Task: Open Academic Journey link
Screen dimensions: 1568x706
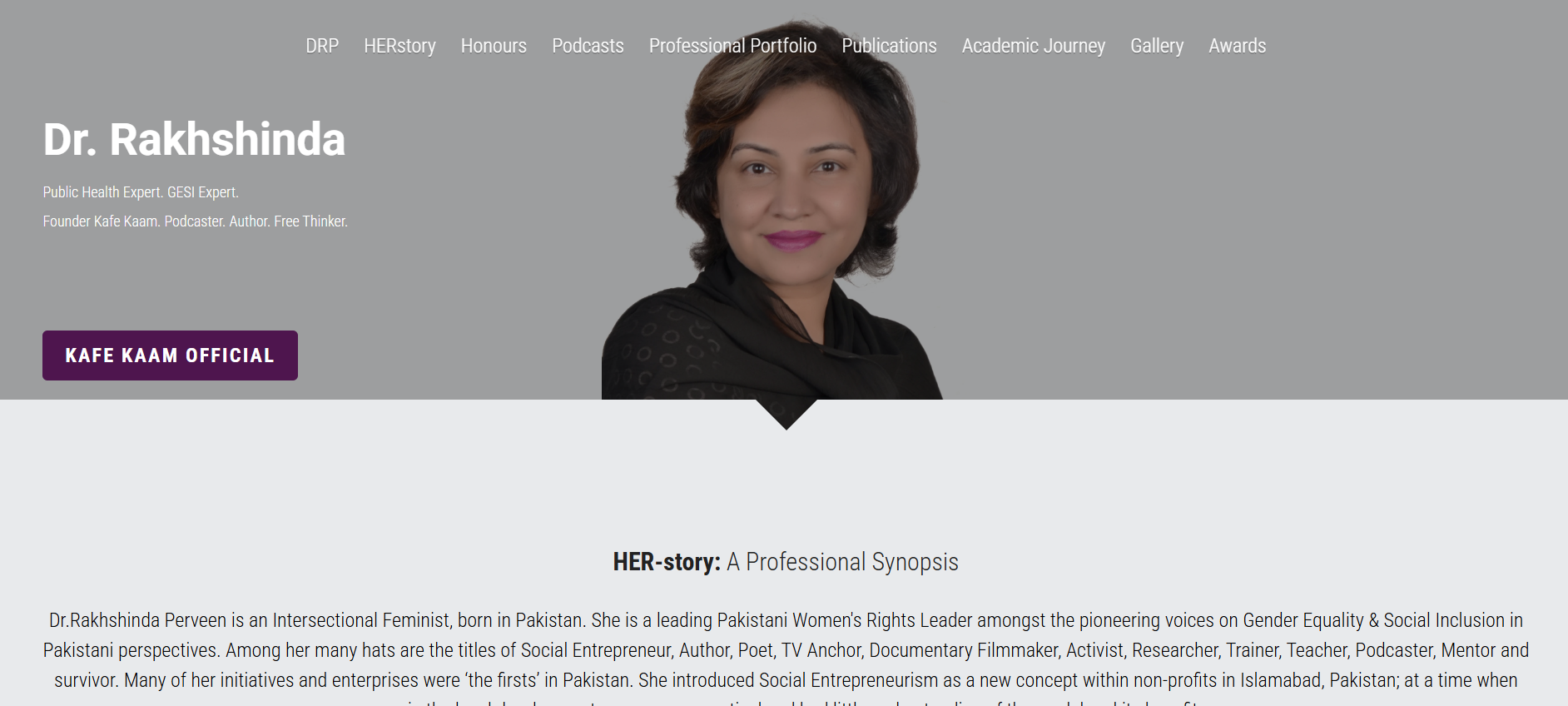Action: coord(1033,46)
